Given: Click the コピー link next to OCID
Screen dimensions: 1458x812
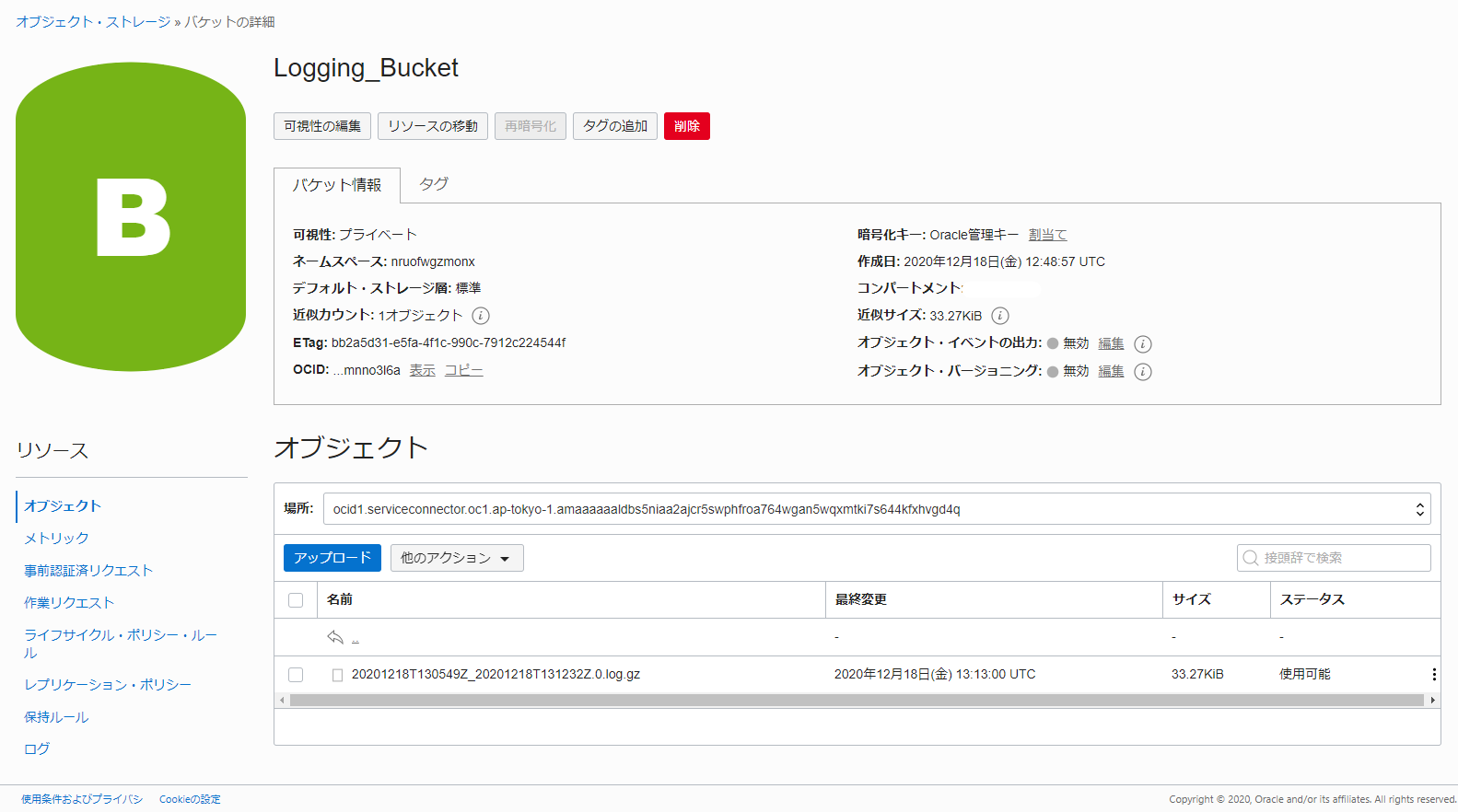Looking at the screenshot, I should click(464, 370).
